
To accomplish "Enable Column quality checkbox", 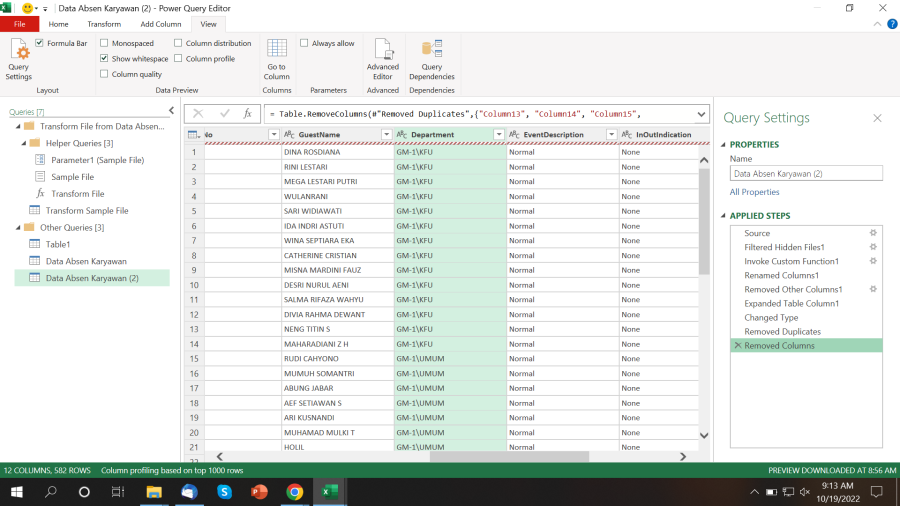I will pos(104,74).
